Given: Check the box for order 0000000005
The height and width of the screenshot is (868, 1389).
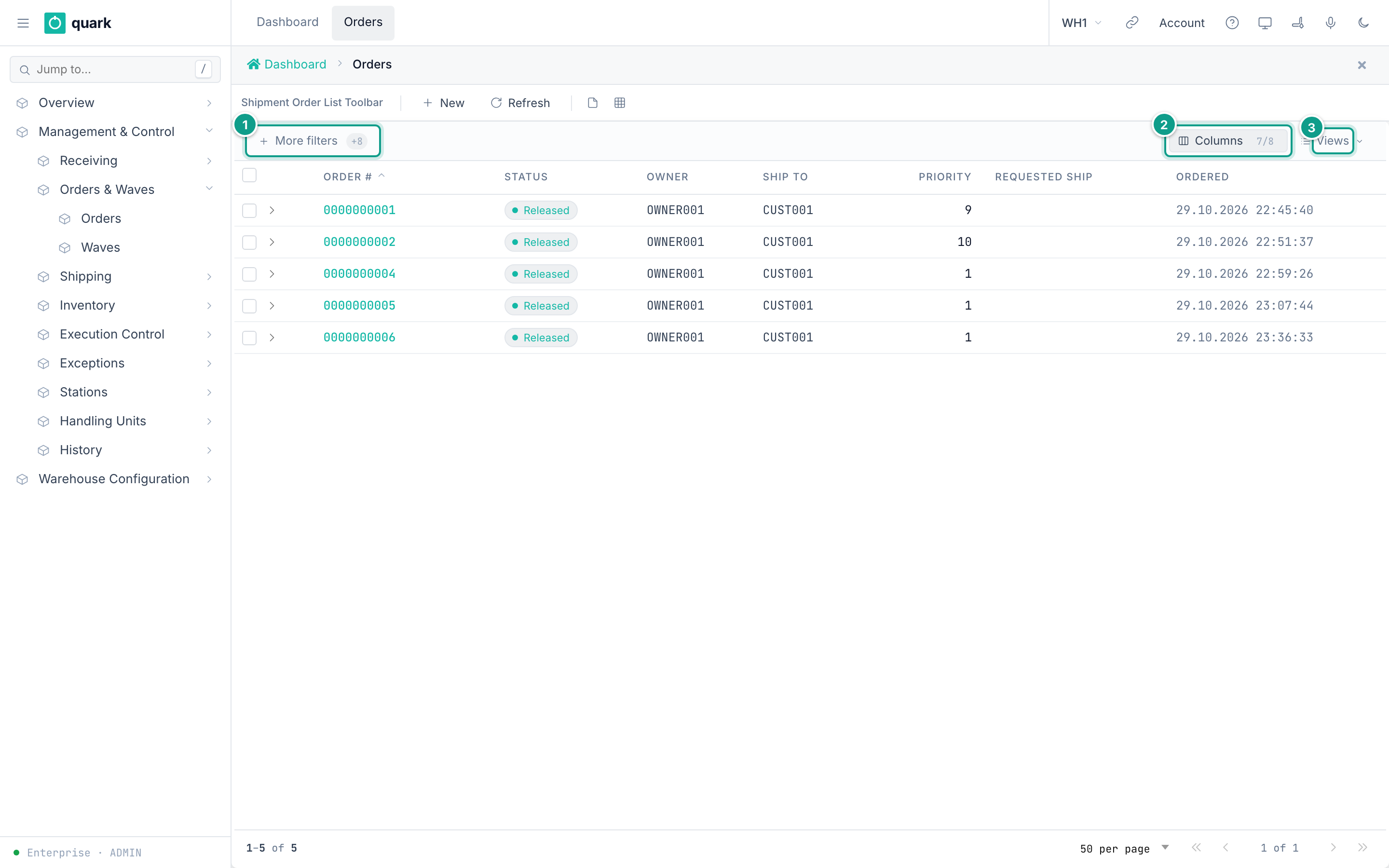Looking at the screenshot, I should [249, 306].
